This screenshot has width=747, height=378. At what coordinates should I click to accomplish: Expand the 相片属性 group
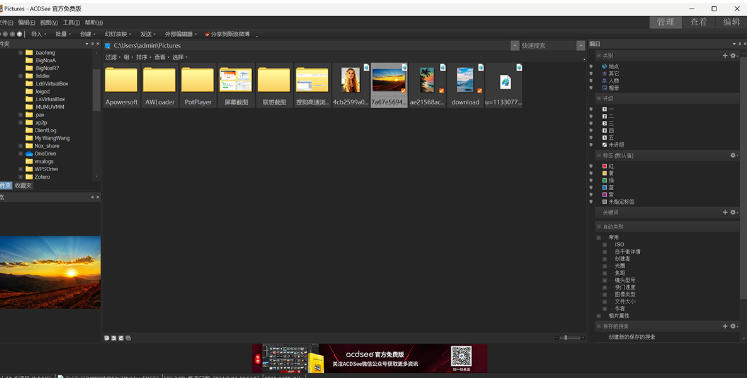[x=599, y=316]
